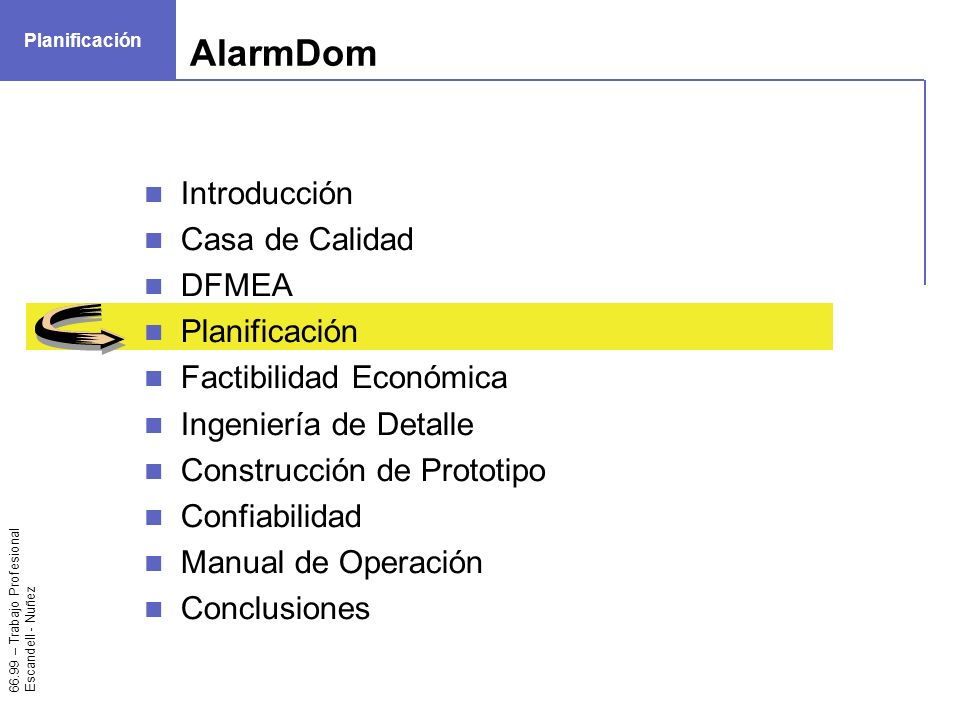The width and height of the screenshot is (960, 720).
Task: Click the blue Planificación section header box
Action: [x=88, y=40]
